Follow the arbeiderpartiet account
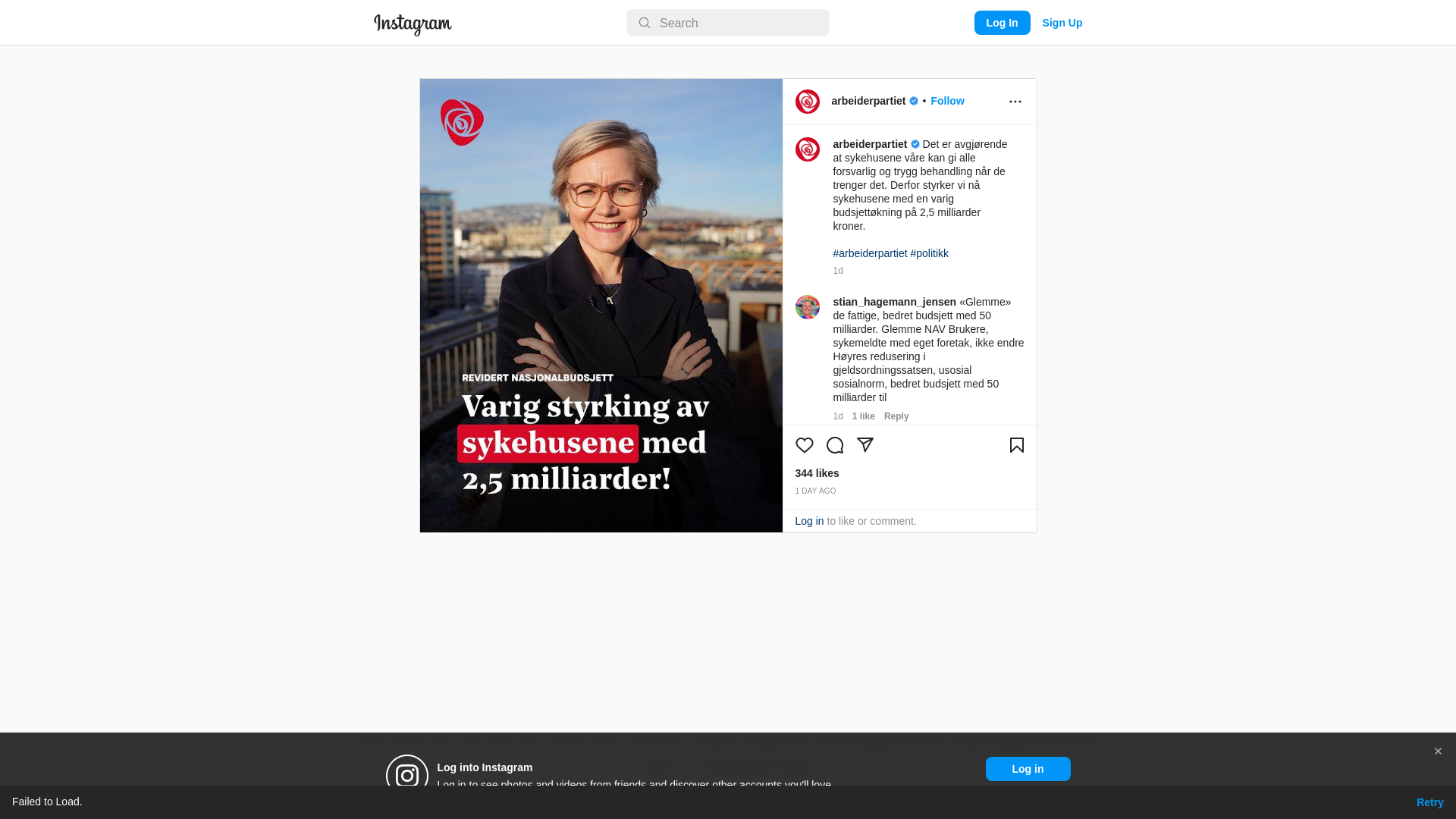1456x819 pixels. click(x=948, y=101)
